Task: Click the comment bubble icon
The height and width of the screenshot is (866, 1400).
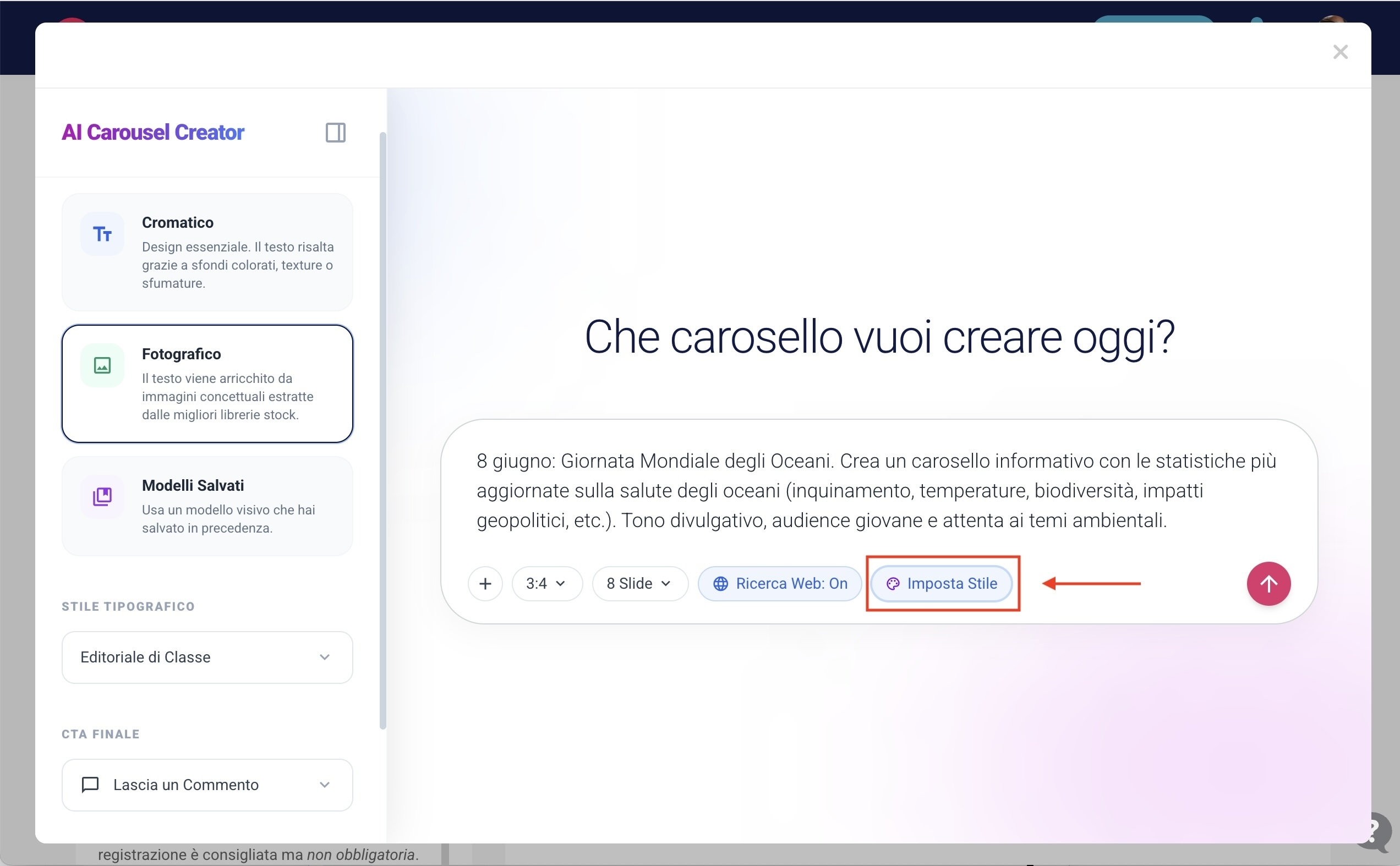Action: (x=90, y=785)
